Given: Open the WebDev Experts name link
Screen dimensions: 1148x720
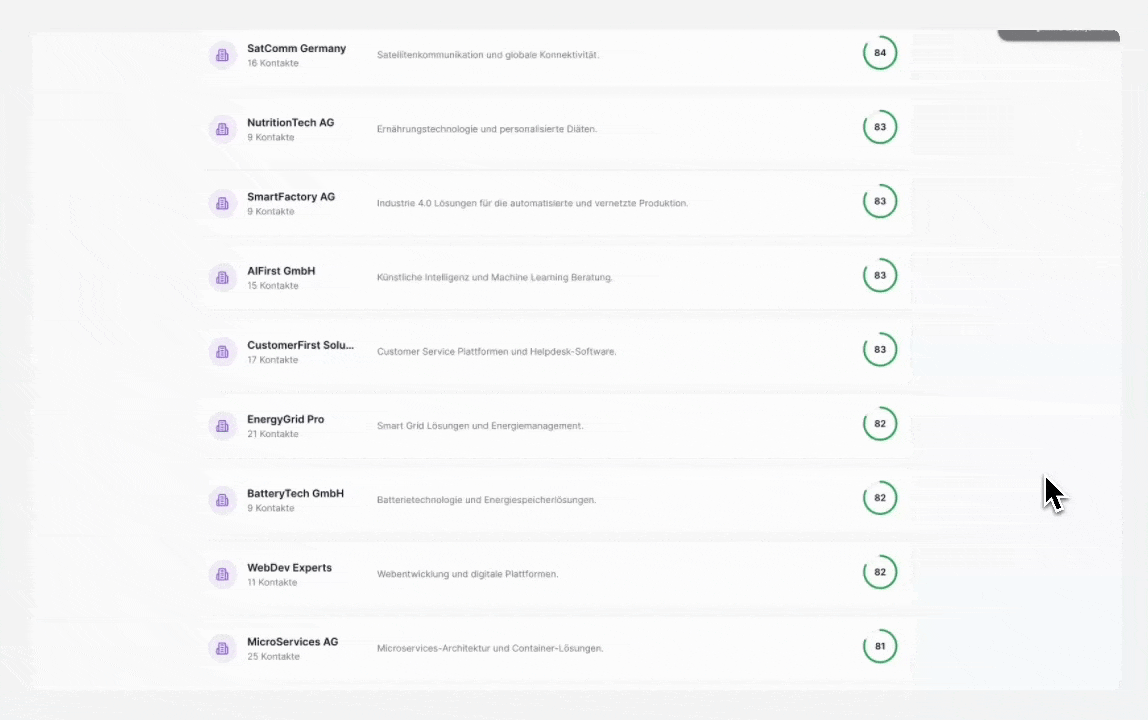Looking at the screenshot, I should coord(289,567).
